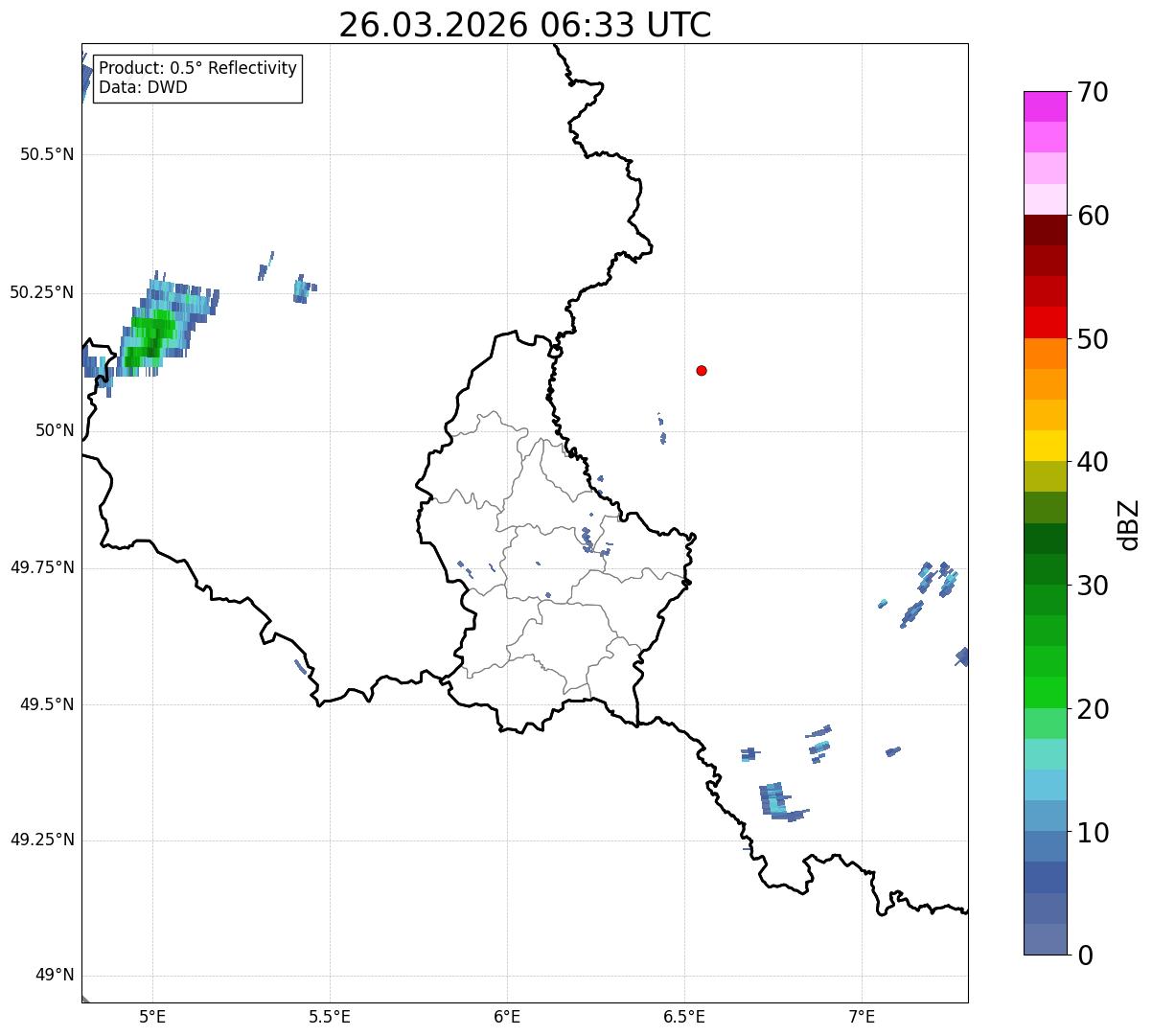1152x1036 pixels.
Task: Click the Data: DWD label
Action: coord(143,88)
